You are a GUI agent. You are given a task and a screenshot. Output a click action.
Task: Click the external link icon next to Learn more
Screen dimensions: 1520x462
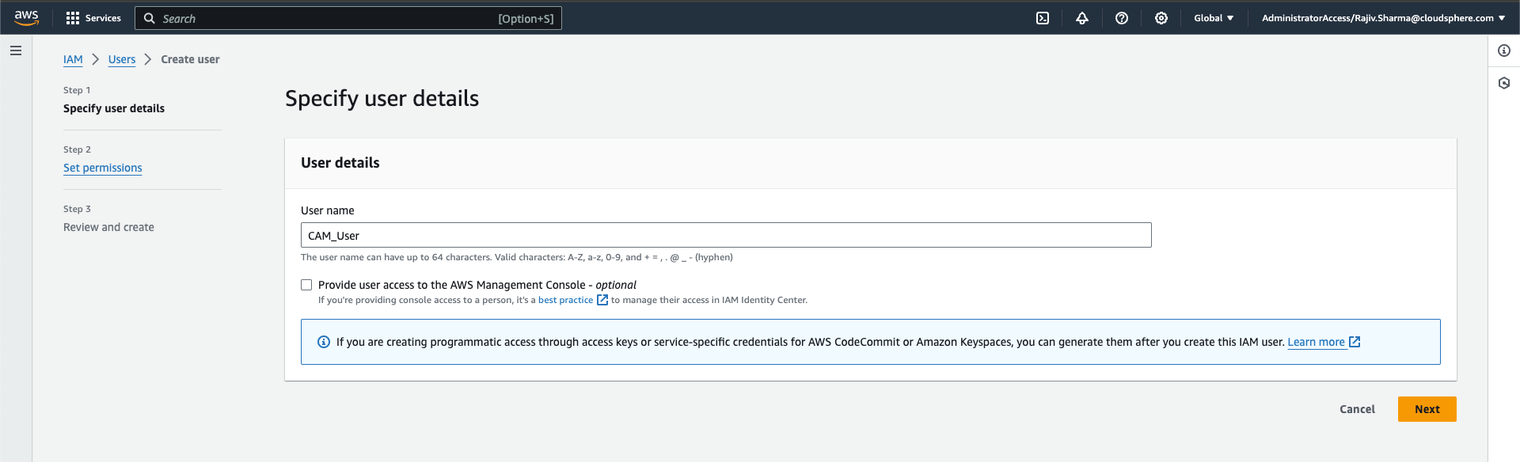click(x=1355, y=342)
